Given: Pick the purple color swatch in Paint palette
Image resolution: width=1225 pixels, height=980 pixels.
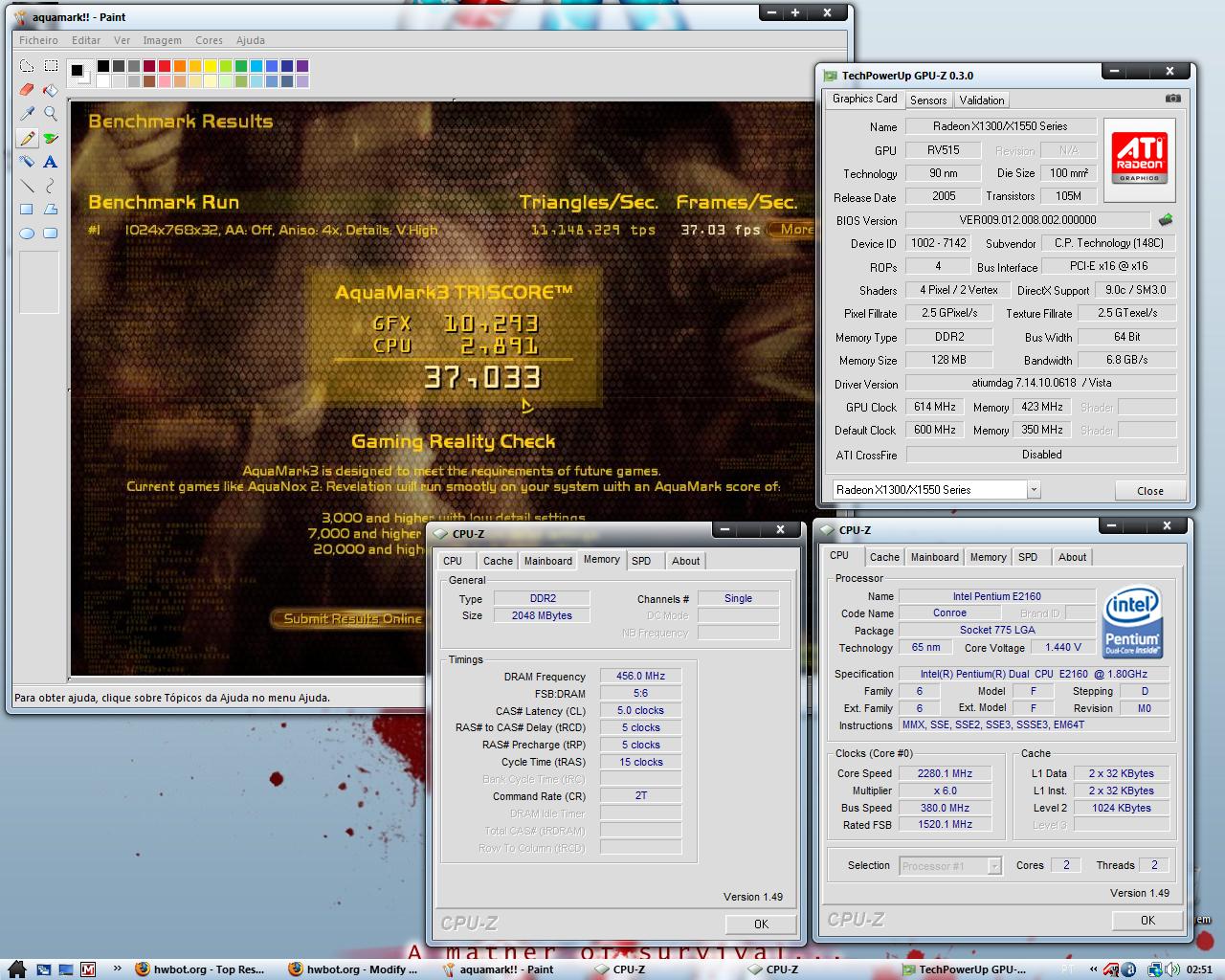Looking at the screenshot, I should click(301, 66).
